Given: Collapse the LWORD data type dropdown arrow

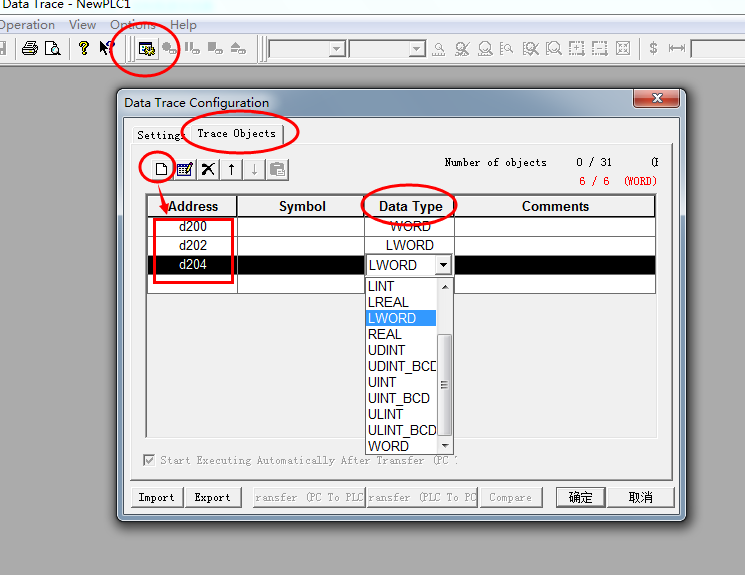Looking at the screenshot, I should [443, 265].
